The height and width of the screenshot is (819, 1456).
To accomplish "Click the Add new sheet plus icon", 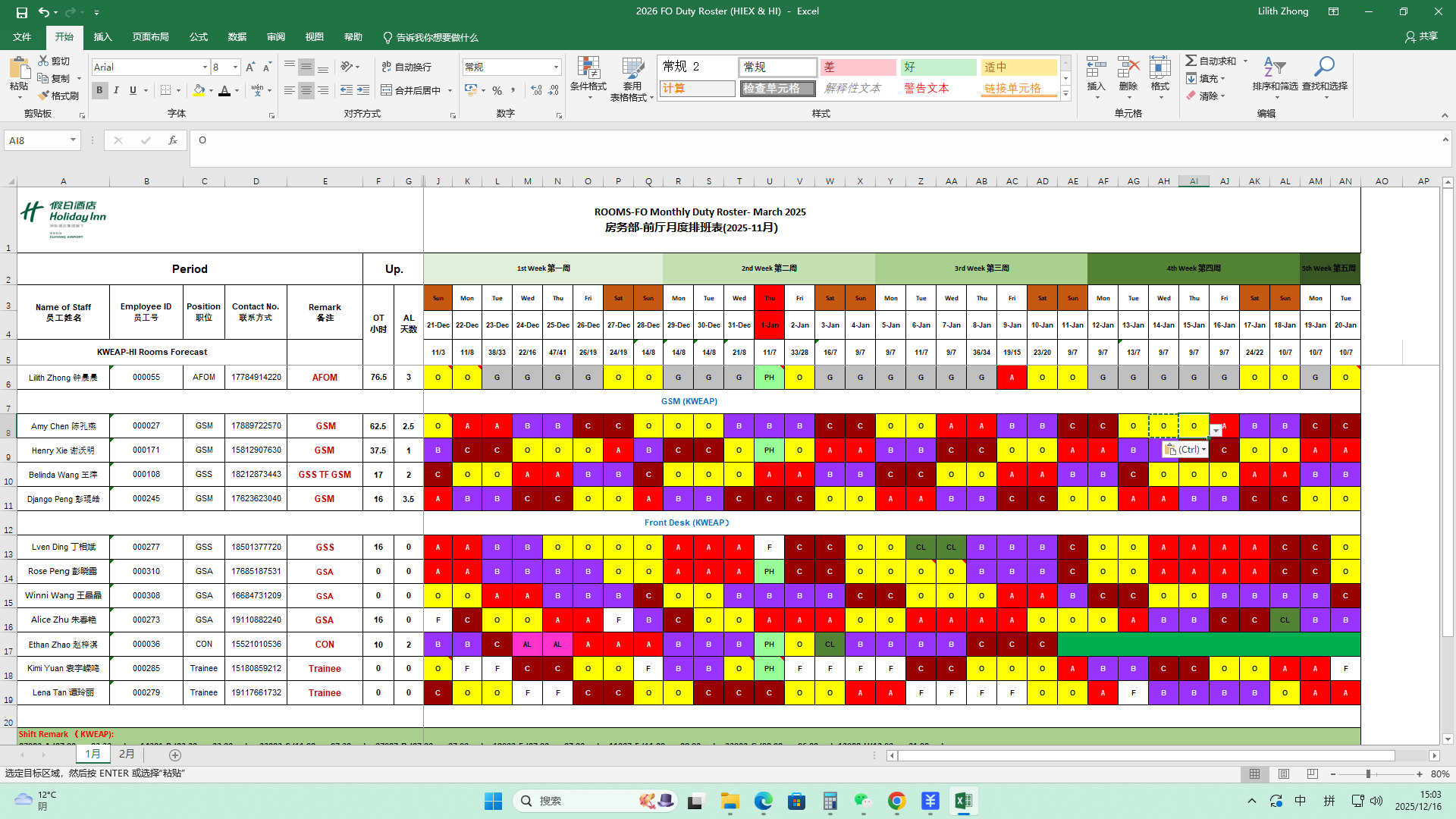I will [x=175, y=755].
